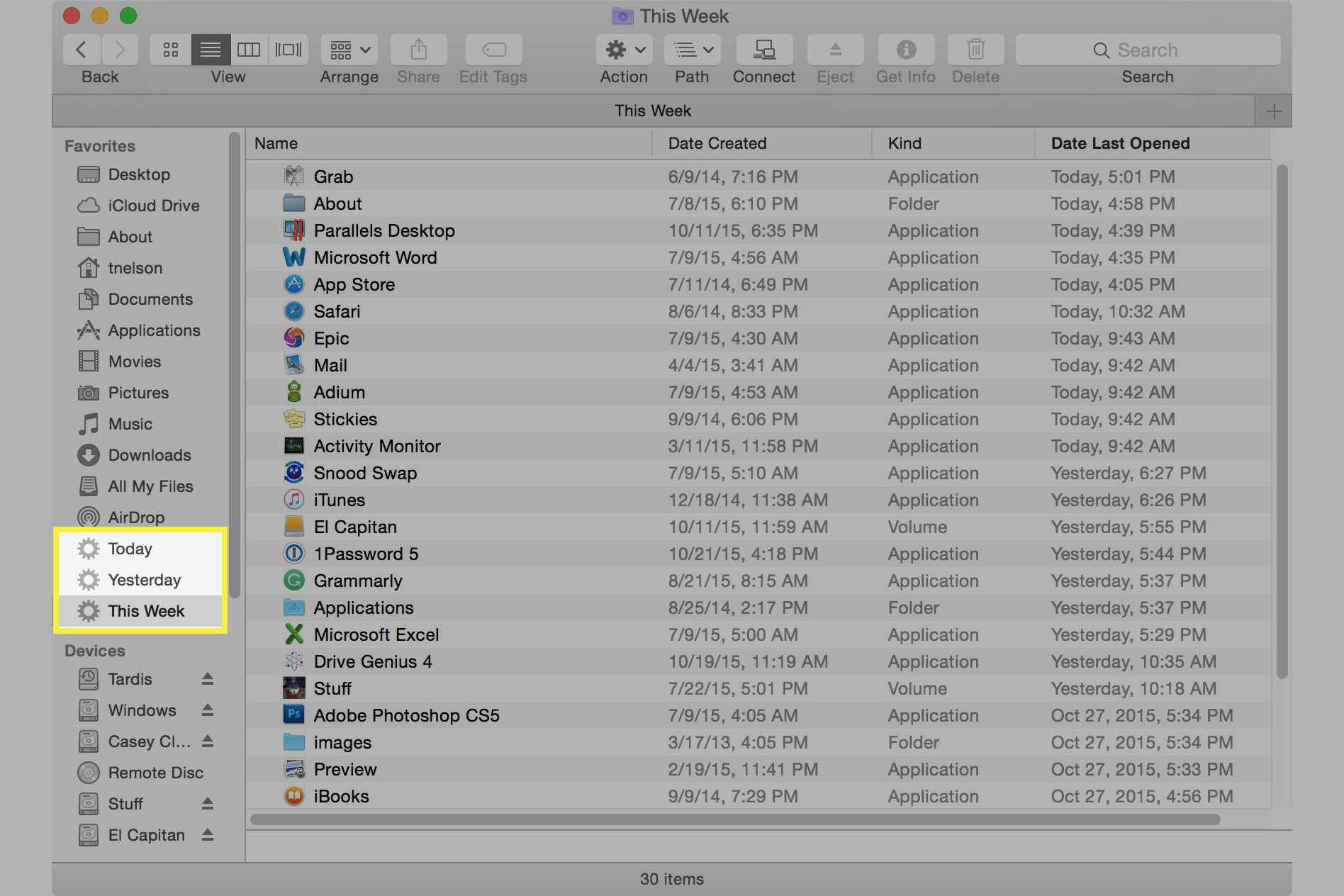Select the Microsoft Excel icon

coord(293,634)
